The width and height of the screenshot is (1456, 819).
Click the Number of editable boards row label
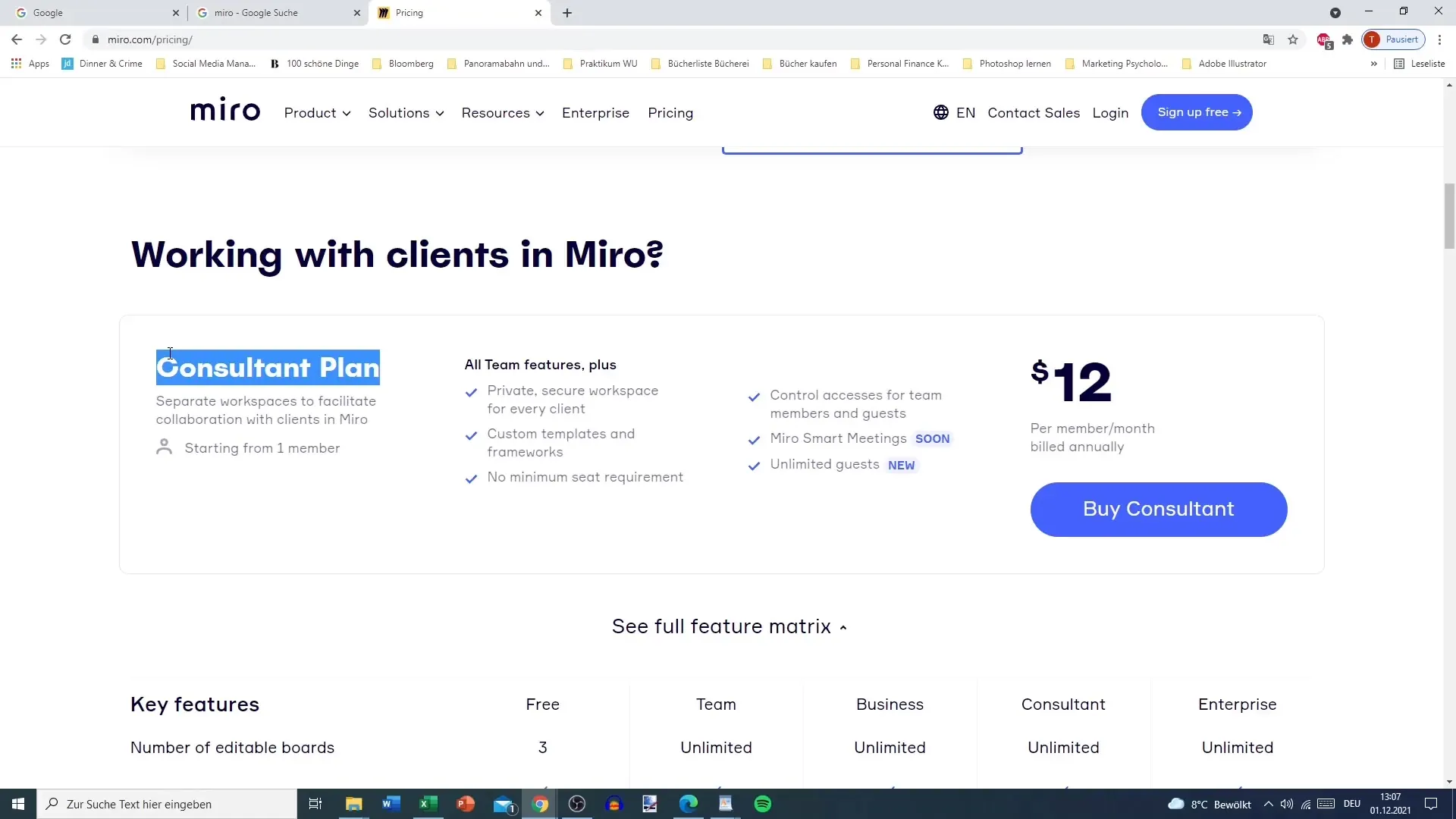coord(232,748)
